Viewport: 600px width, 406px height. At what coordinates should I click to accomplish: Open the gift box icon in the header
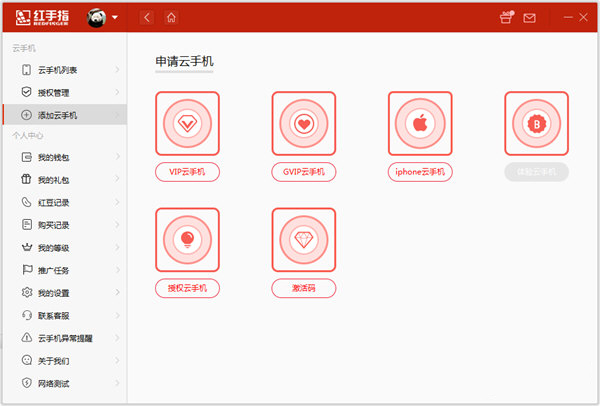506,17
